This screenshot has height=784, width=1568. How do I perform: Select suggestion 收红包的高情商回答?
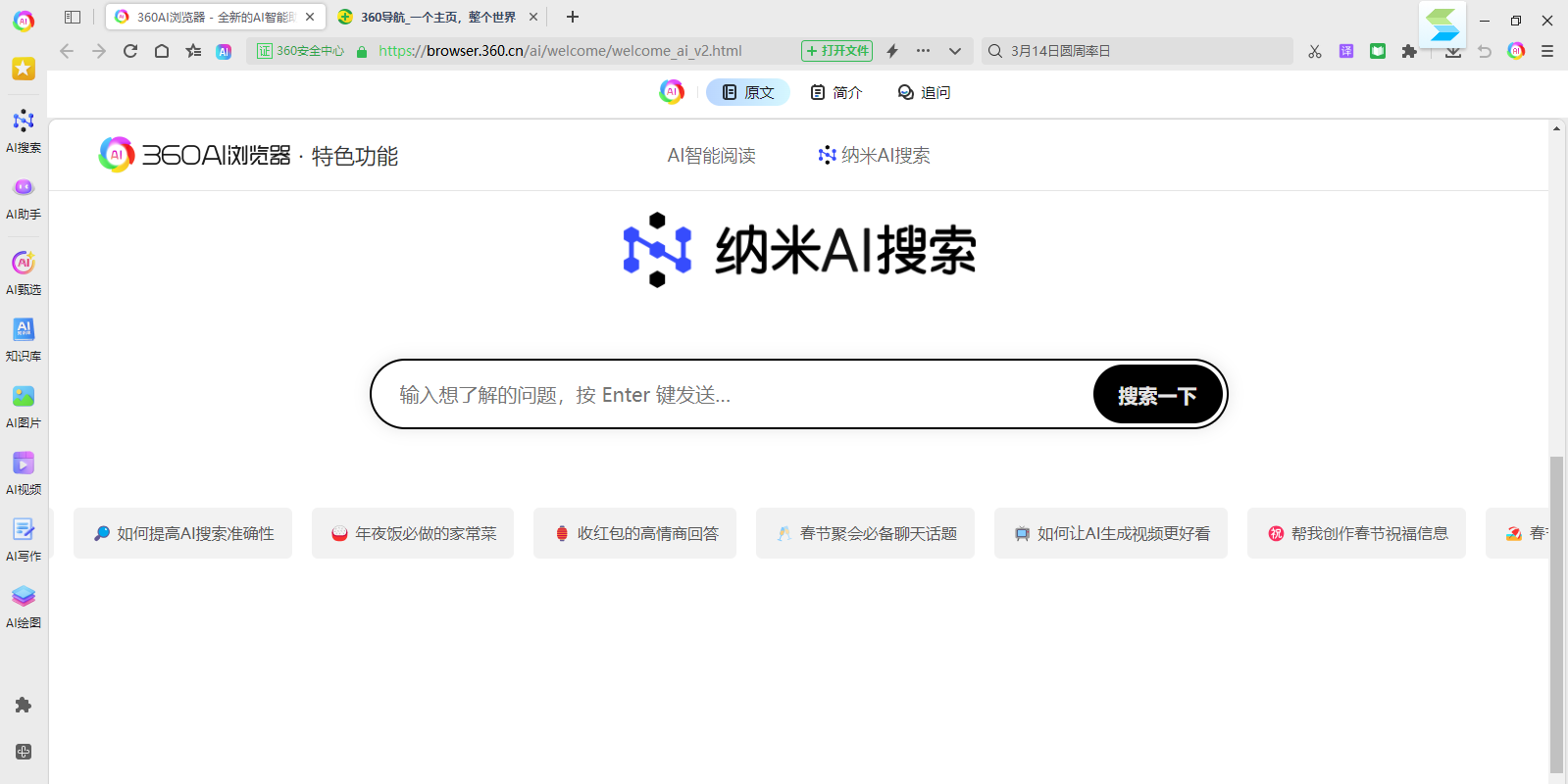pos(634,533)
